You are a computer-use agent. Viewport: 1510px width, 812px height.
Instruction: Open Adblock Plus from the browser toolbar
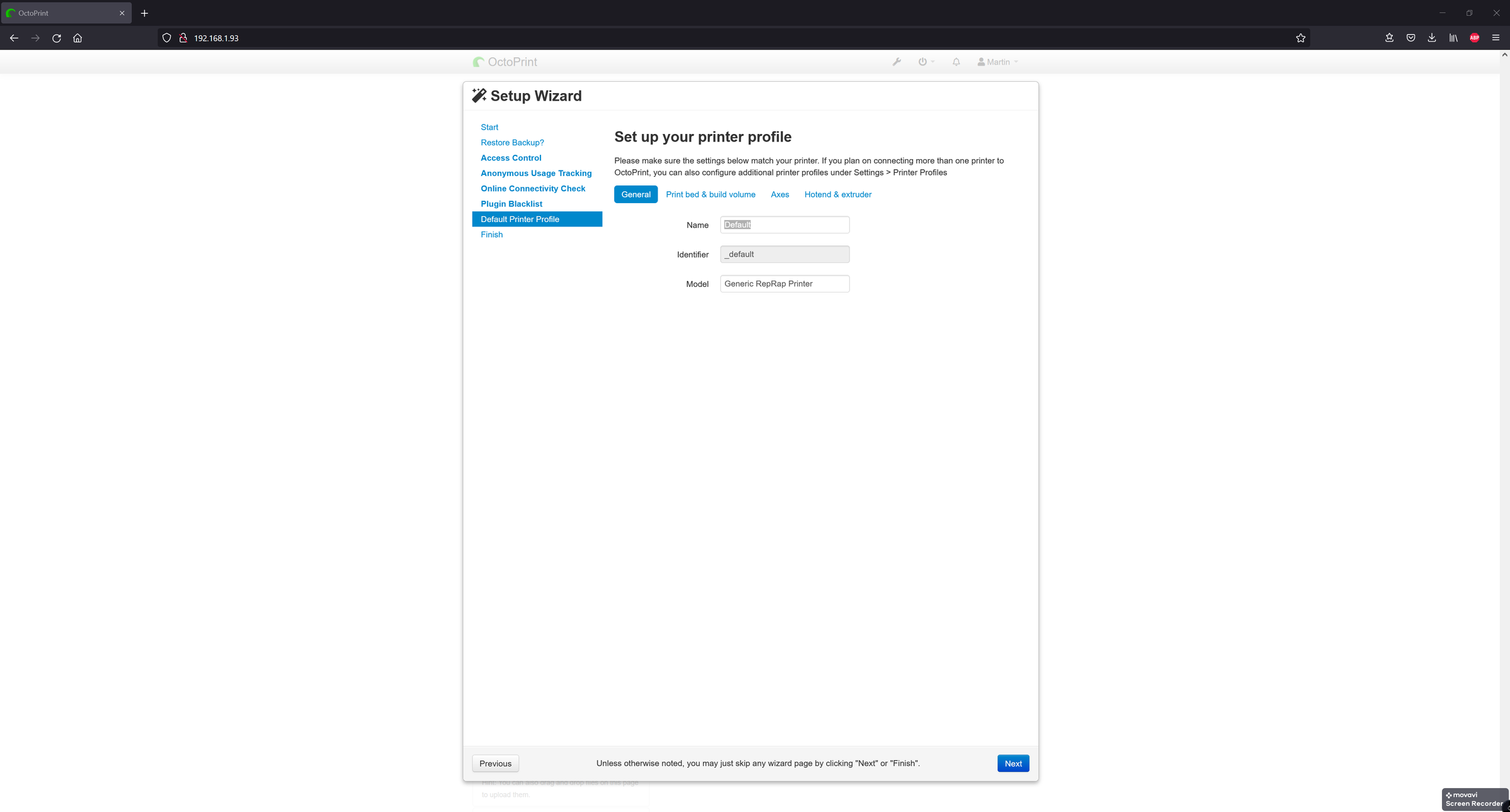coord(1474,38)
